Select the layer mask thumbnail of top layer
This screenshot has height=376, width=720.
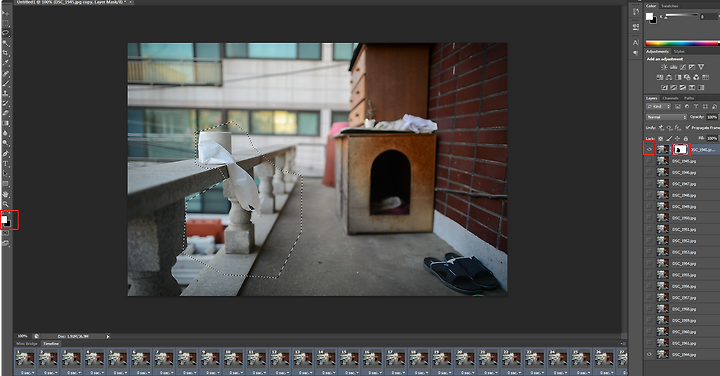(681, 149)
